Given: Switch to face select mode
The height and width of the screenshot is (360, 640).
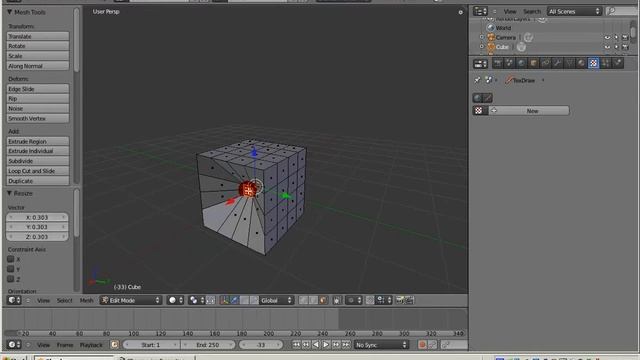Looking at the screenshot, I should pyautogui.click(x=323, y=300).
